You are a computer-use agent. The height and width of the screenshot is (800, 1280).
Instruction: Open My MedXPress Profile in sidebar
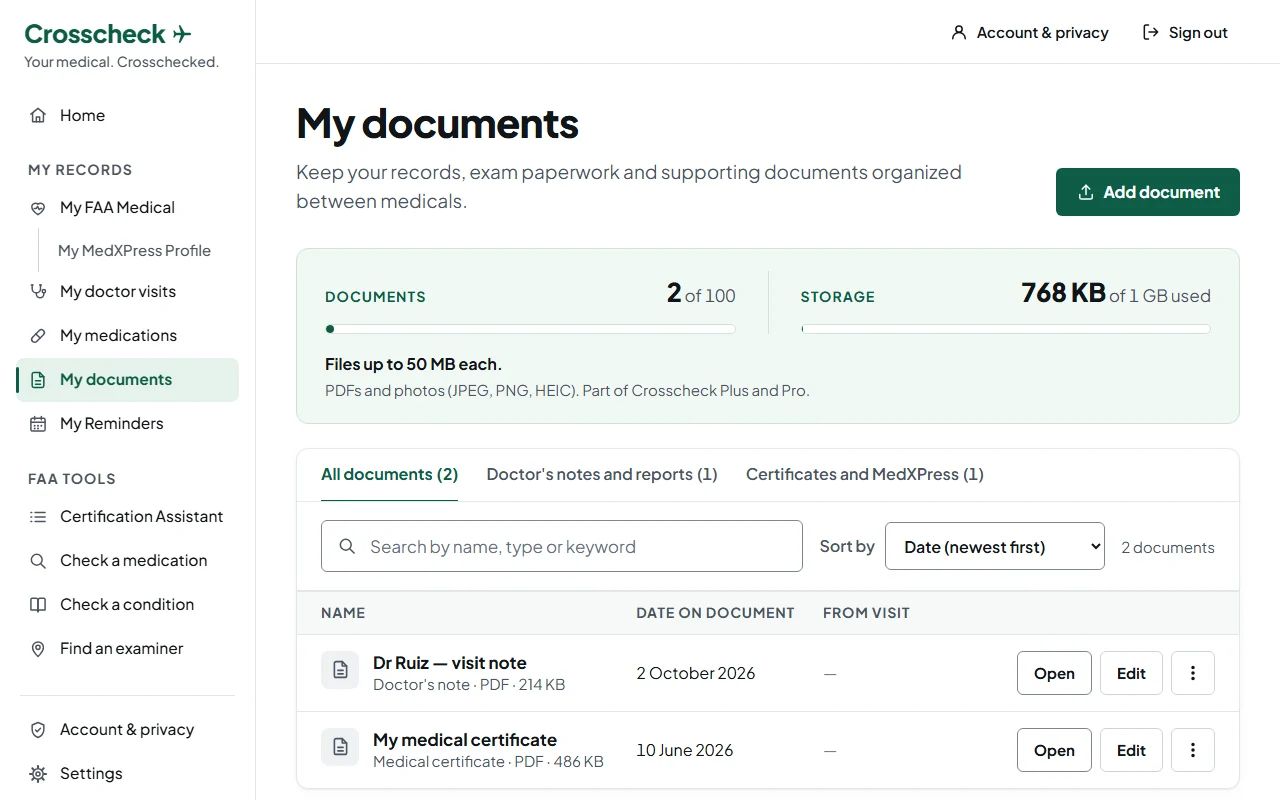coord(134,251)
